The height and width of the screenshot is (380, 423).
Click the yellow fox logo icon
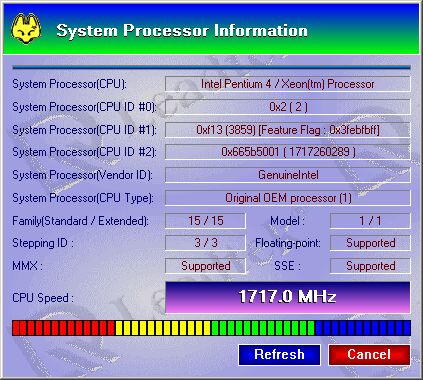pos(26,29)
